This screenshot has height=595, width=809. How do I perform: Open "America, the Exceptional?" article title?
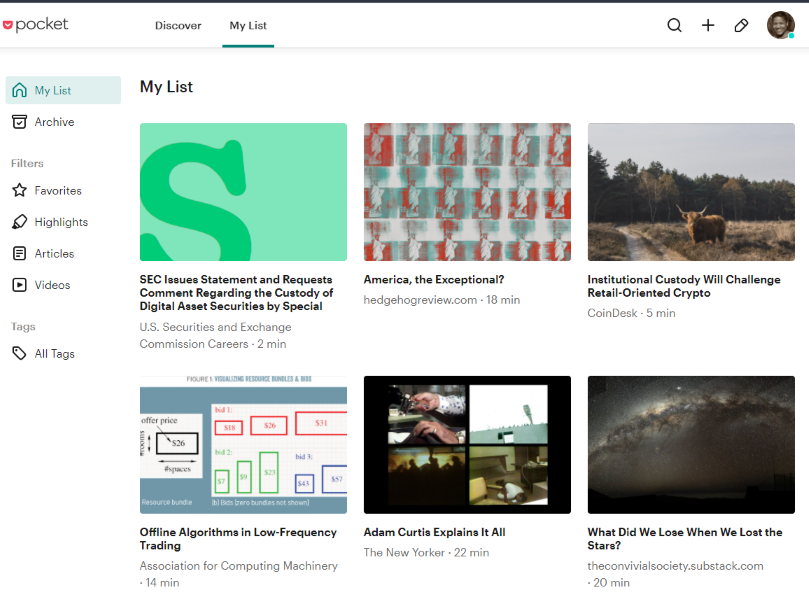point(434,280)
